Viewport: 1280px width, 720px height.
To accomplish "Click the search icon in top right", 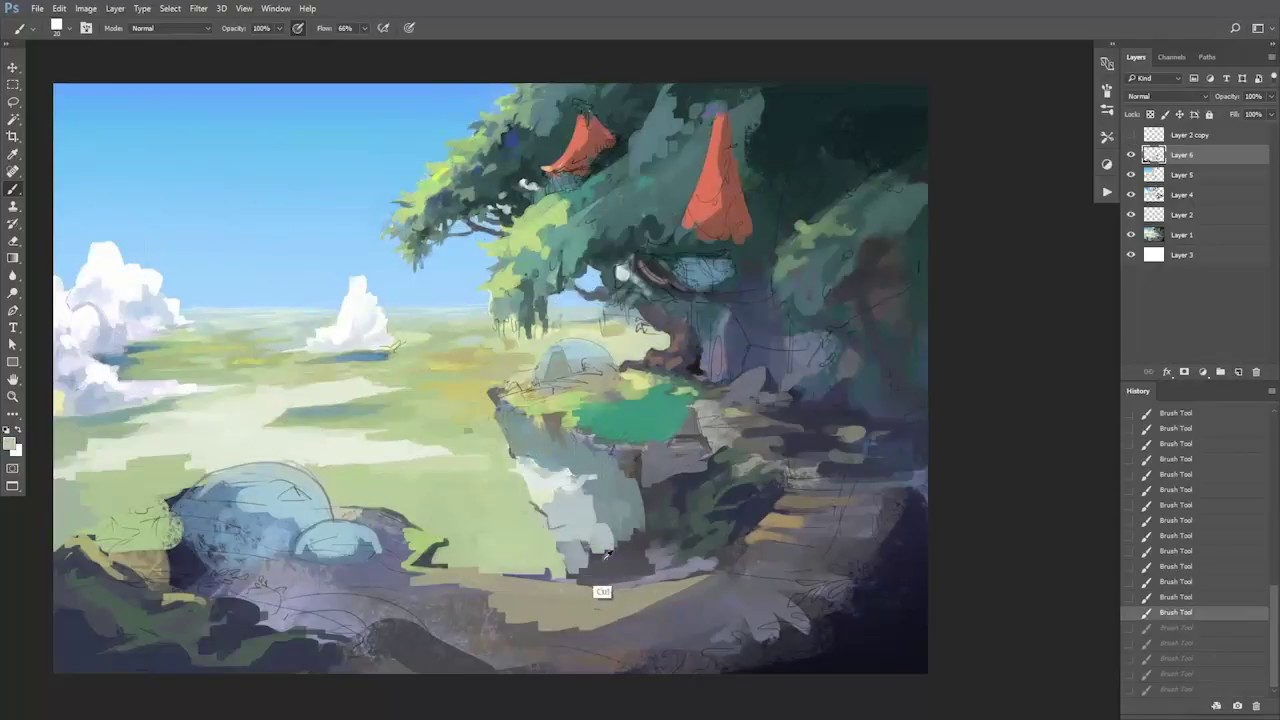I will click(x=1235, y=28).
